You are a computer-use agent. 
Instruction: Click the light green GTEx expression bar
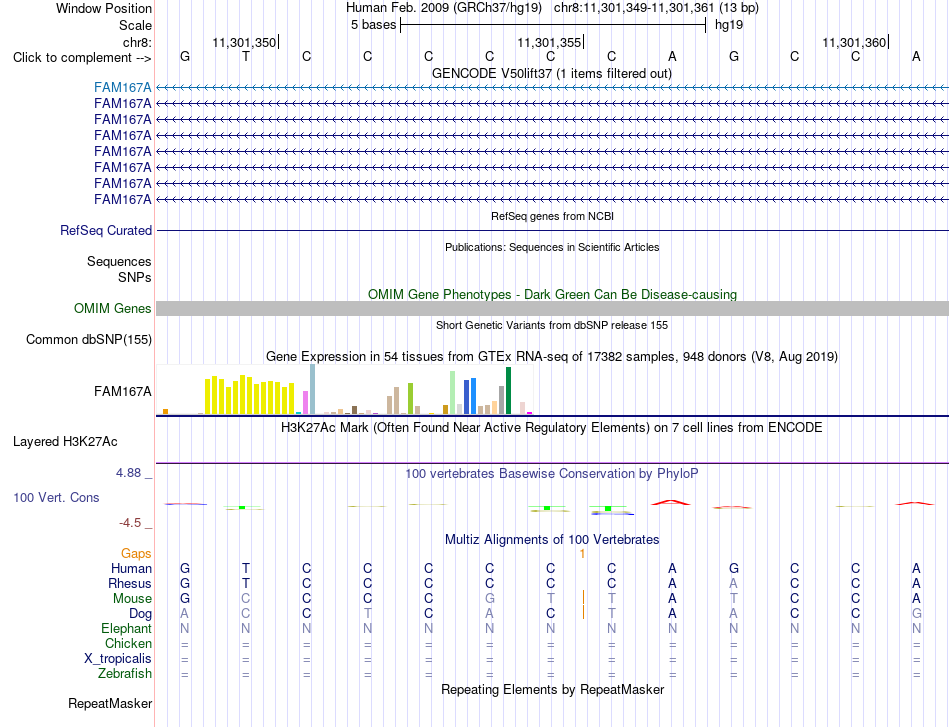tap(453, 393)
